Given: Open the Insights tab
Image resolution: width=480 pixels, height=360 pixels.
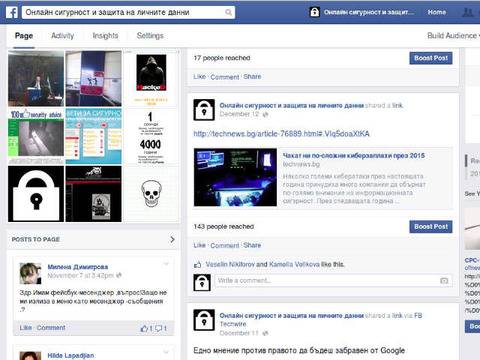Looking at the screenshot, I should [x=105, y=36].
